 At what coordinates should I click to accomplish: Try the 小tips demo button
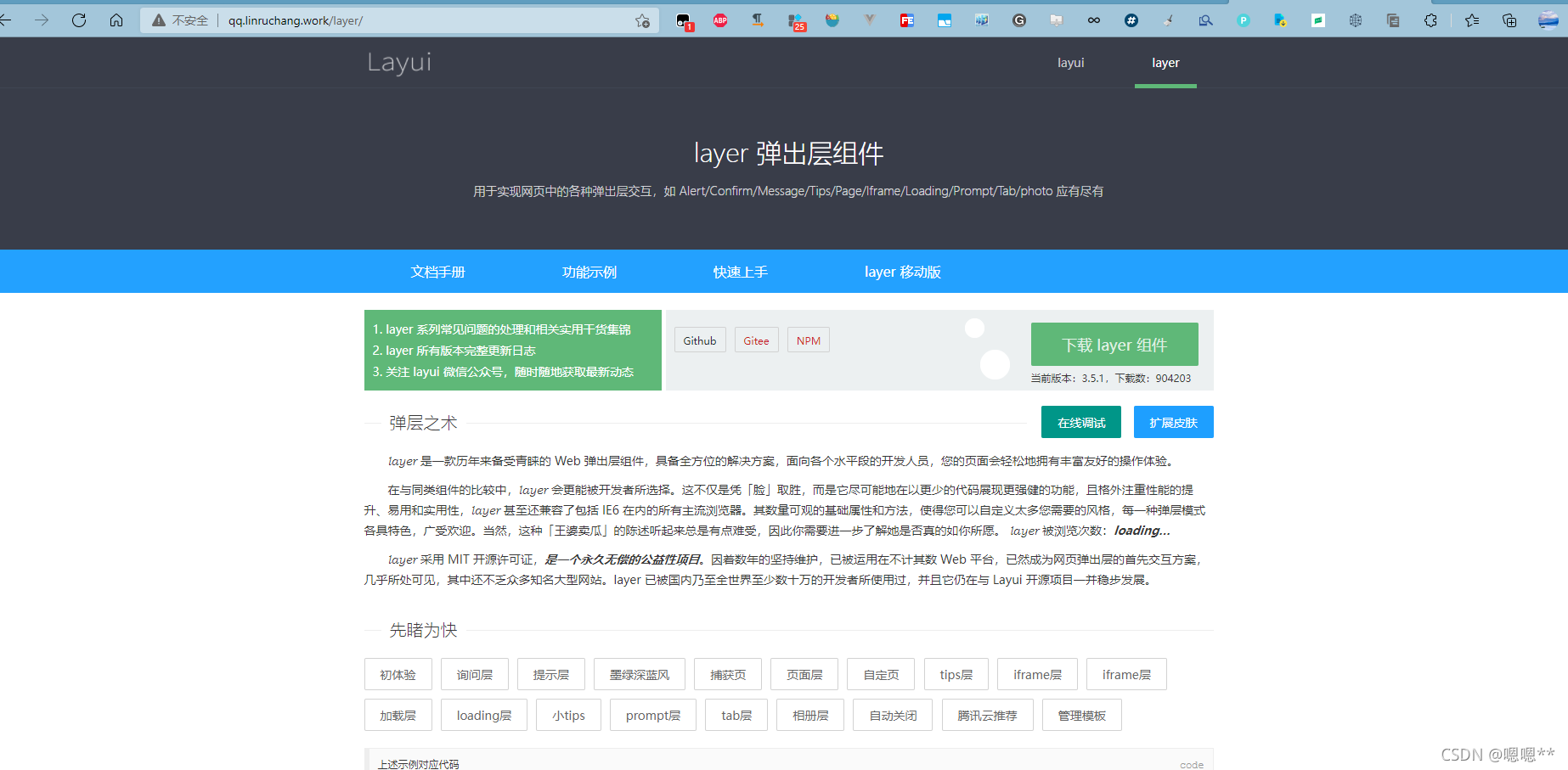coord(569,715)
